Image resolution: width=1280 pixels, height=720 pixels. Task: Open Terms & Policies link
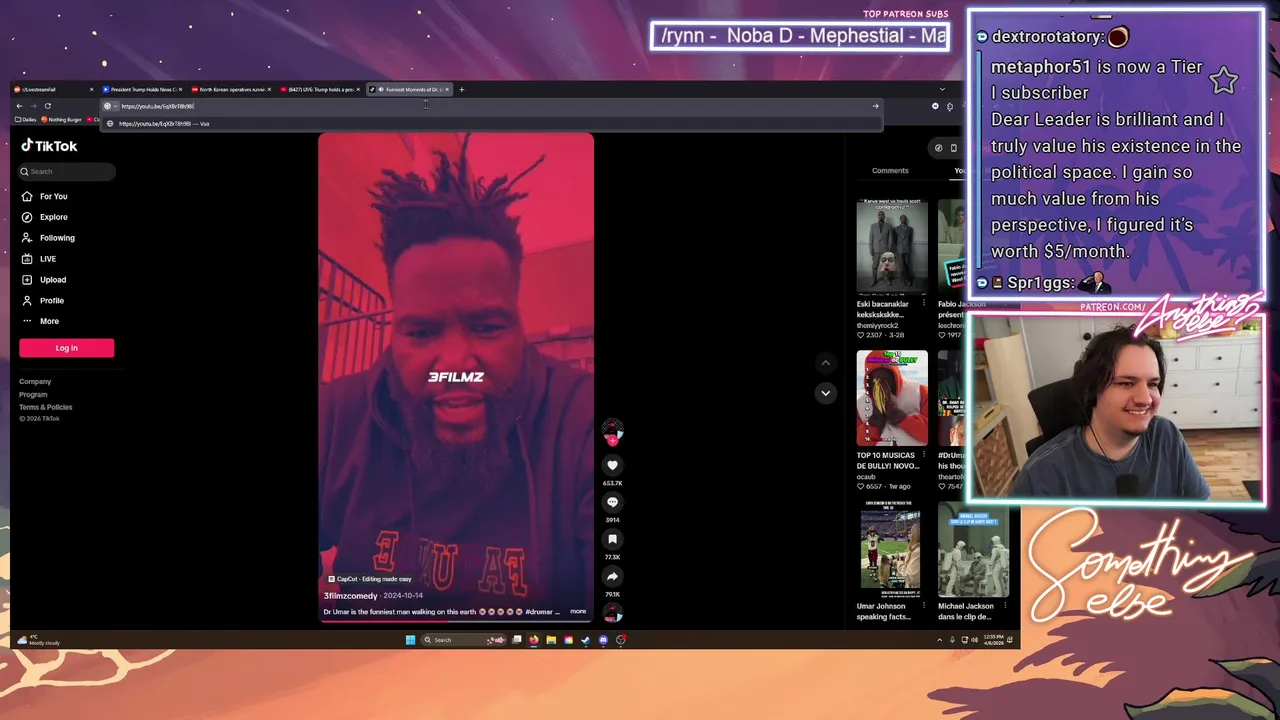pos(45,407)
